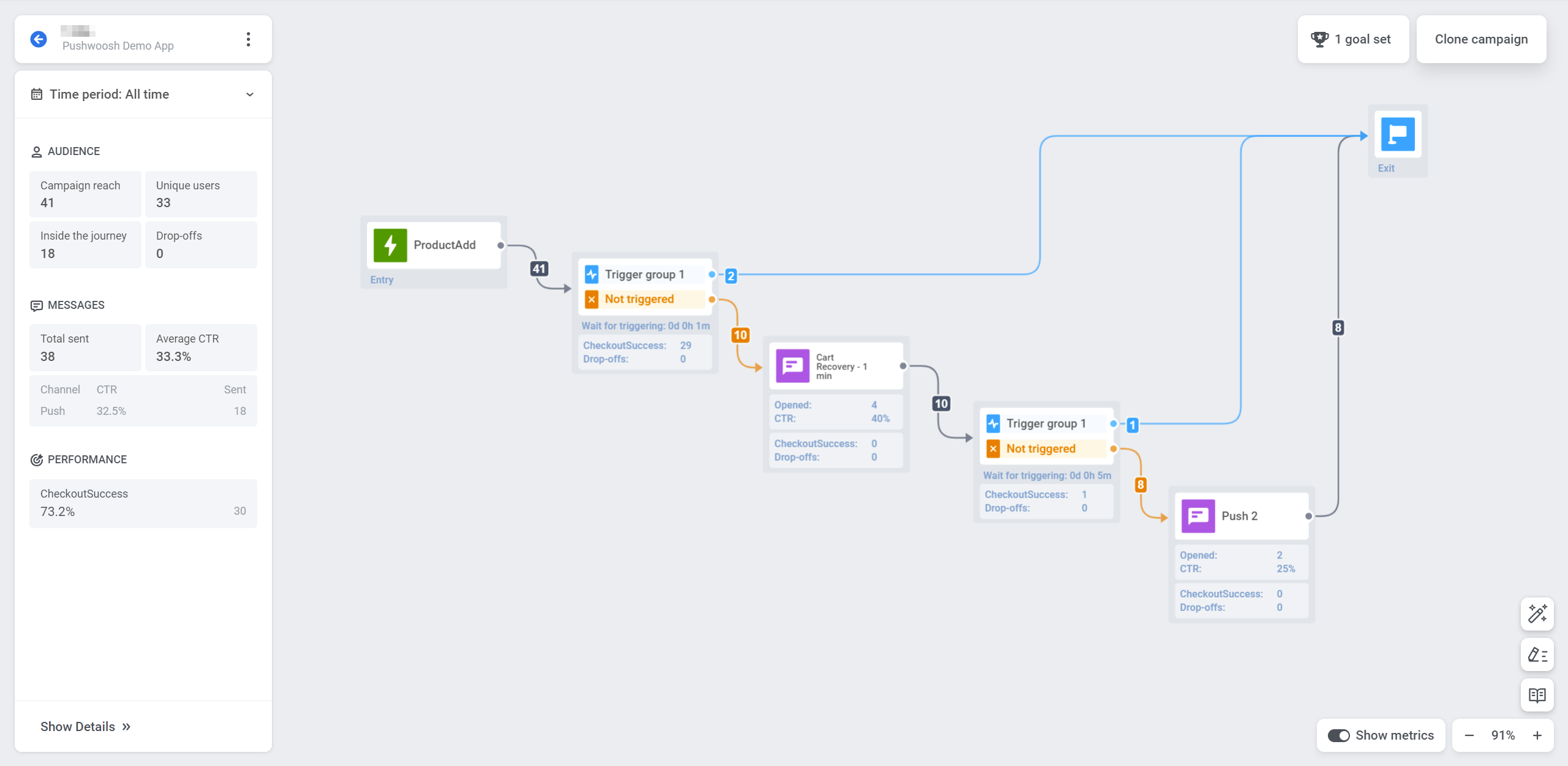Click the Clone campaign button
Viewport: 1568px width, 766px height.
(1481, 39)
